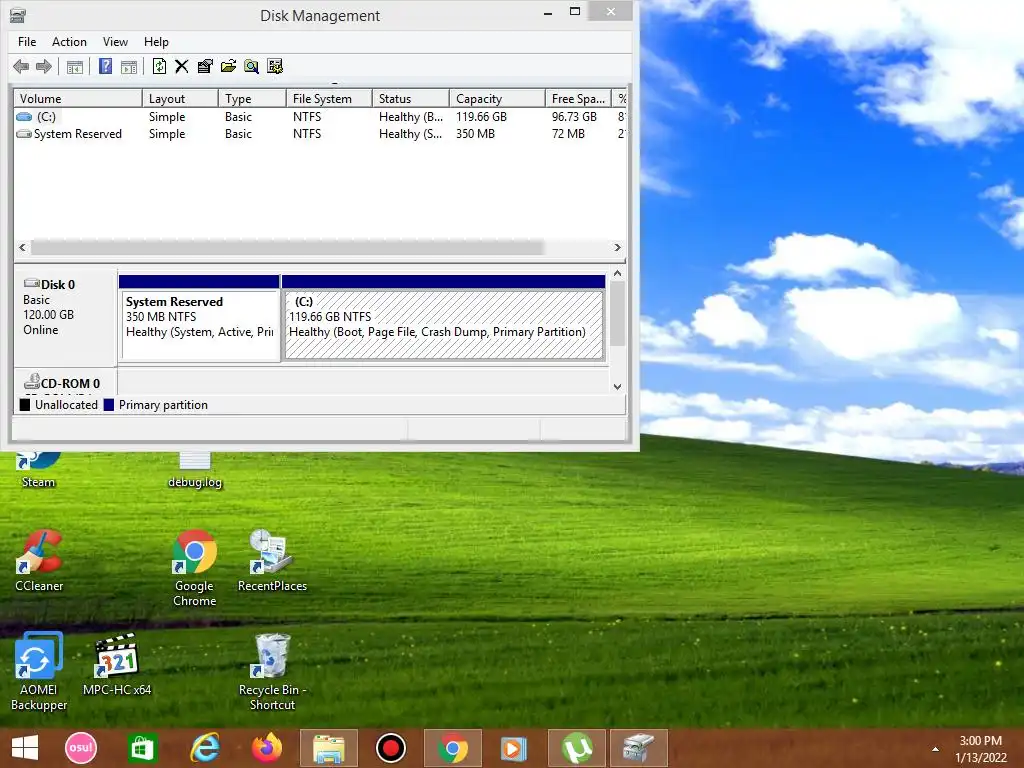1024x768 pixels.
Task: Click the Windows Start button
Action: coord(25,748)
